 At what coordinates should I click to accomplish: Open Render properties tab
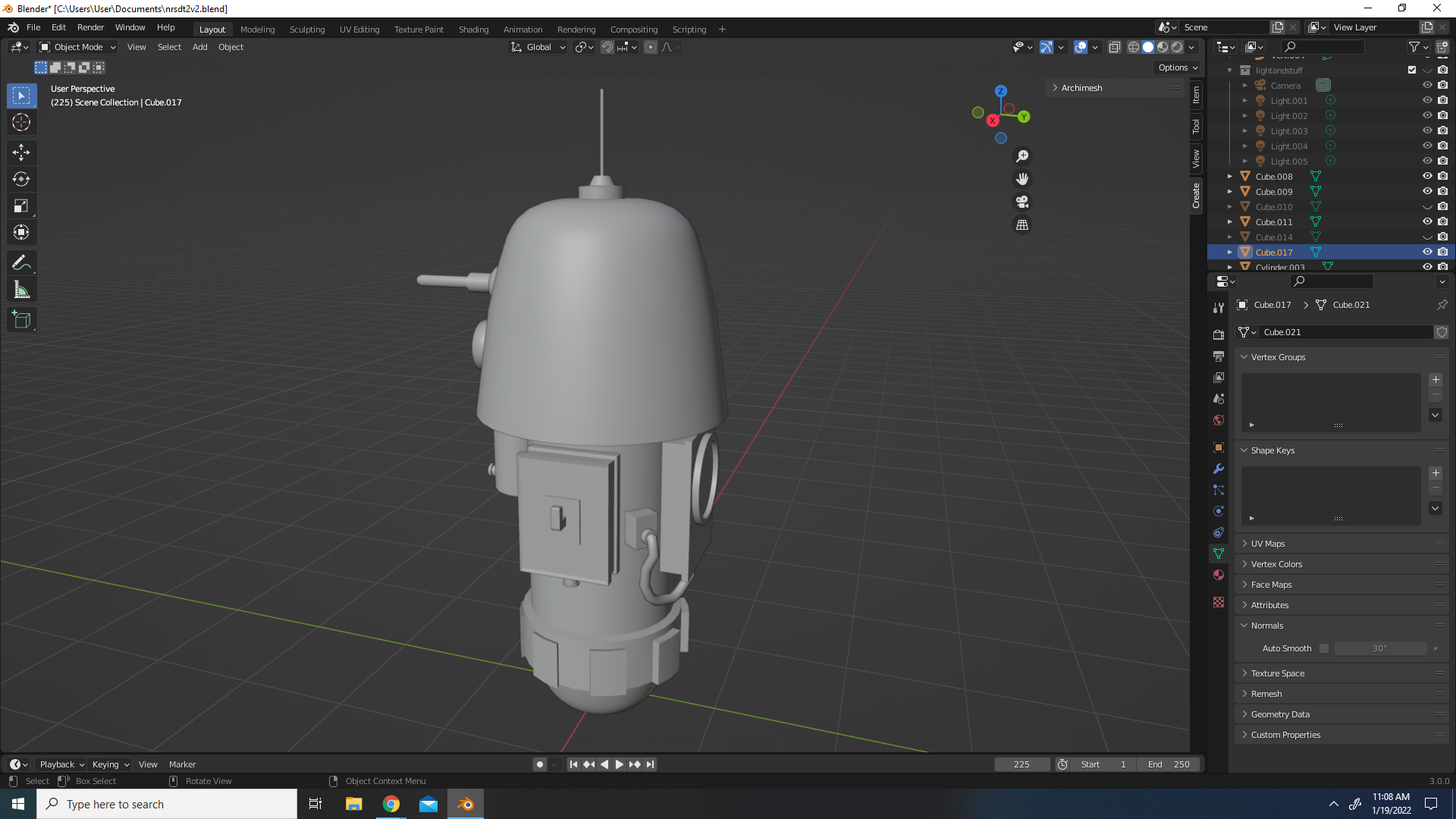[x=1219, y=334]
